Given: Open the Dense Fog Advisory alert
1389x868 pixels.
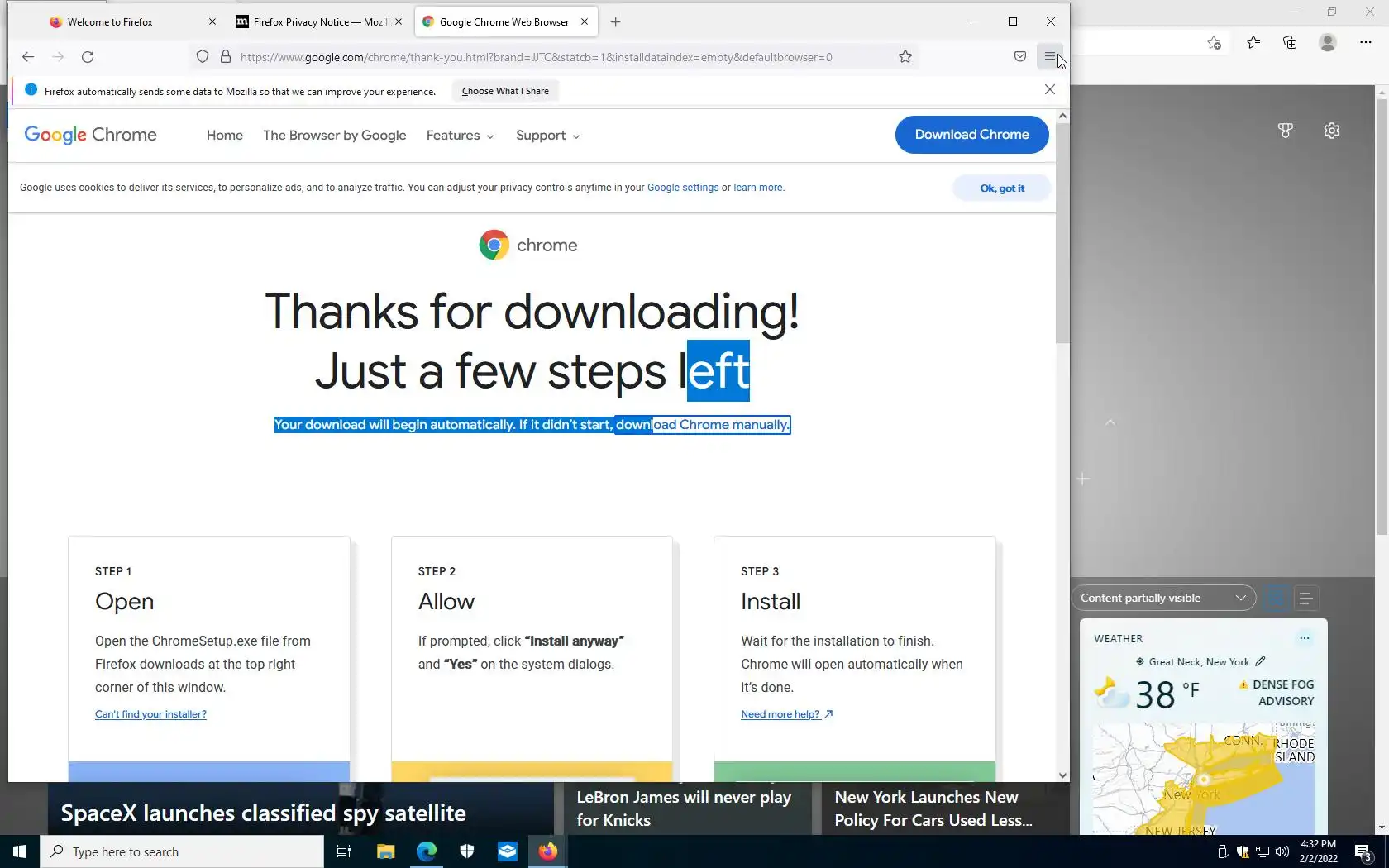Looking at the screenshot, I should (x=1277, y=693).
